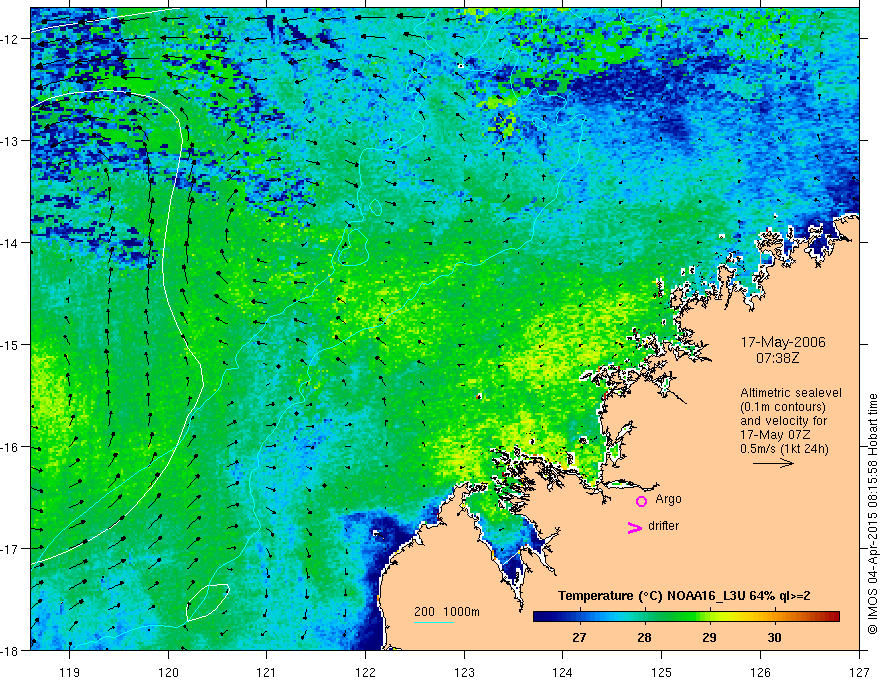The image size is (880, 680).
Task: Select the '17-May-2006' date text
Action: tap(783, 342)
